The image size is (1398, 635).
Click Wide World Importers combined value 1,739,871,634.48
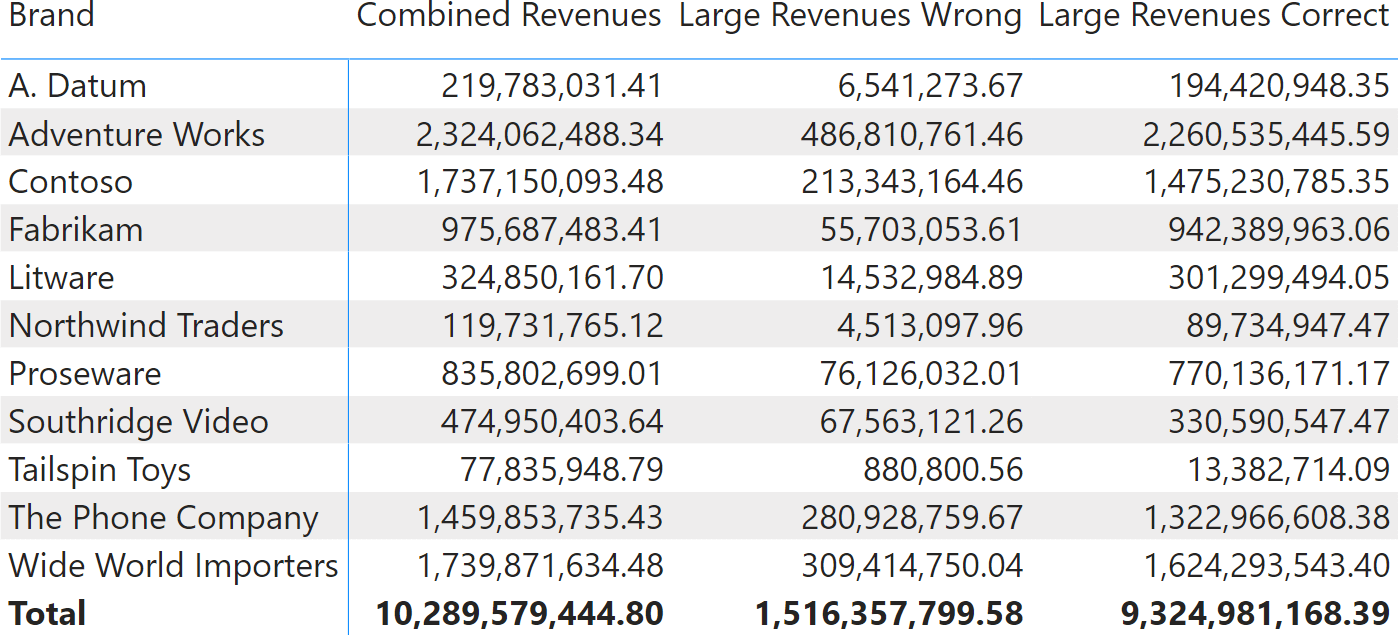[540, 566]
